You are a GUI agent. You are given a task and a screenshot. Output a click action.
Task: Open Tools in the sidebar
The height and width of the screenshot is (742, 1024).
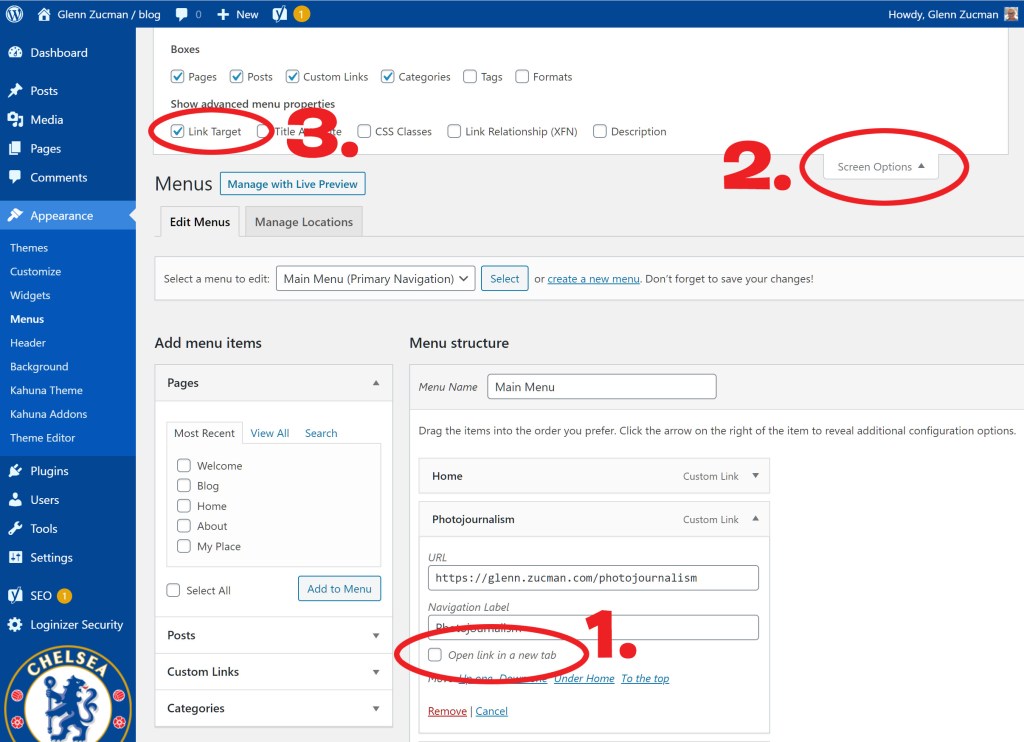tap(44, 529)
